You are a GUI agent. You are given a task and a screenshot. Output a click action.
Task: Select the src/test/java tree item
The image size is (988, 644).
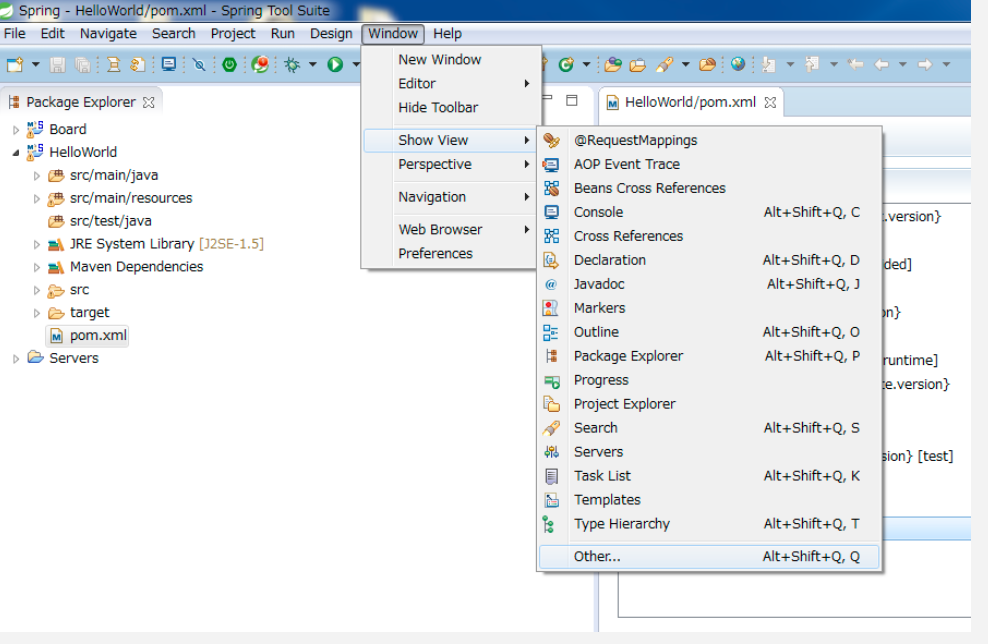pos(110,221)
